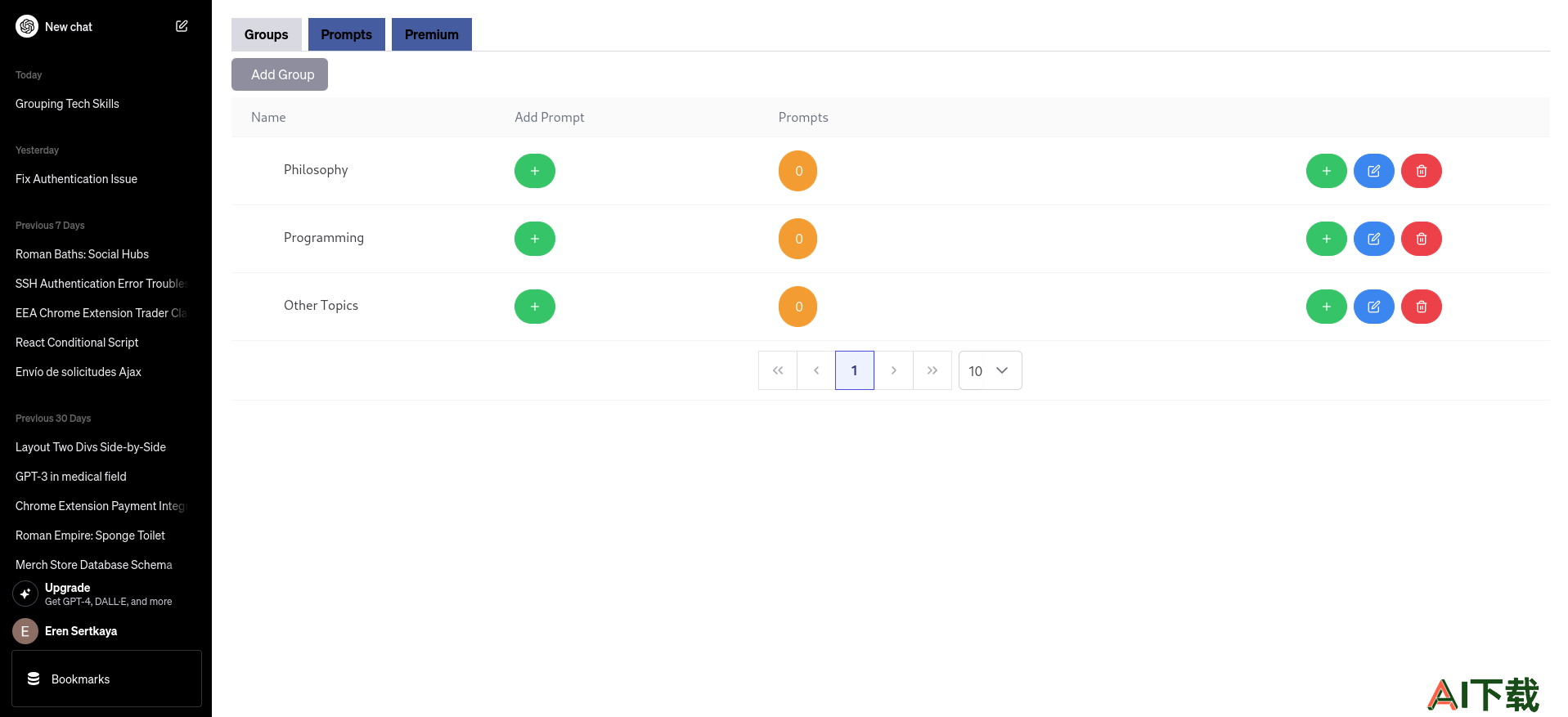Click the Name column header
The width and height of the screenshot is (1568, 717).
268,117
